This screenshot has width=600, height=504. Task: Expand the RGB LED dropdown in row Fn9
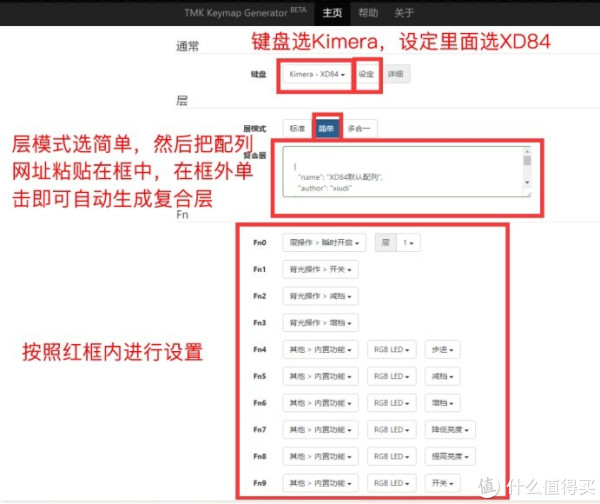391,485
